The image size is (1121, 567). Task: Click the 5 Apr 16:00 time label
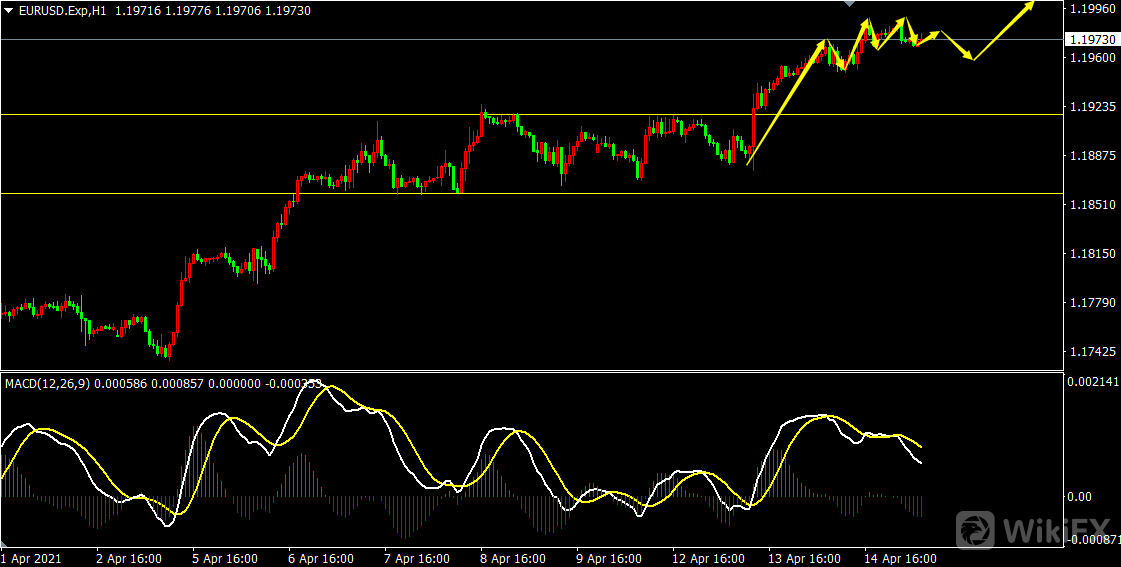coord(225,558)
